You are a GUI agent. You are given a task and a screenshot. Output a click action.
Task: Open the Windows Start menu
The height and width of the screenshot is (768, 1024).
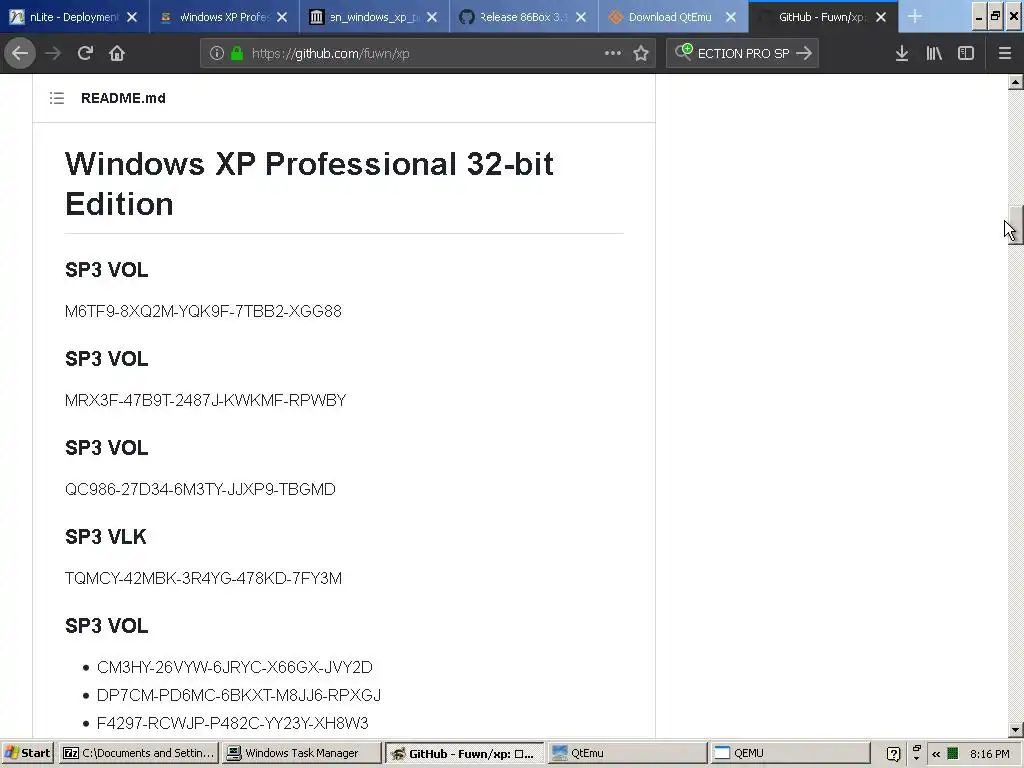click(27, 753)
